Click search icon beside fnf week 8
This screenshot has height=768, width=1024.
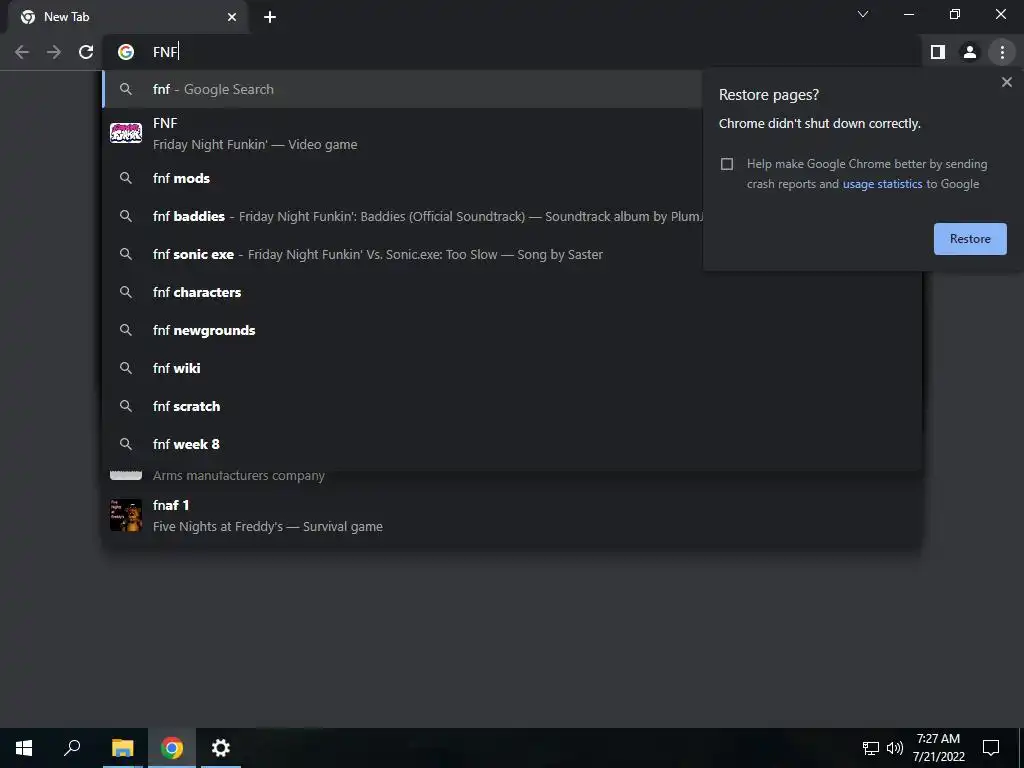coord(125,443)
